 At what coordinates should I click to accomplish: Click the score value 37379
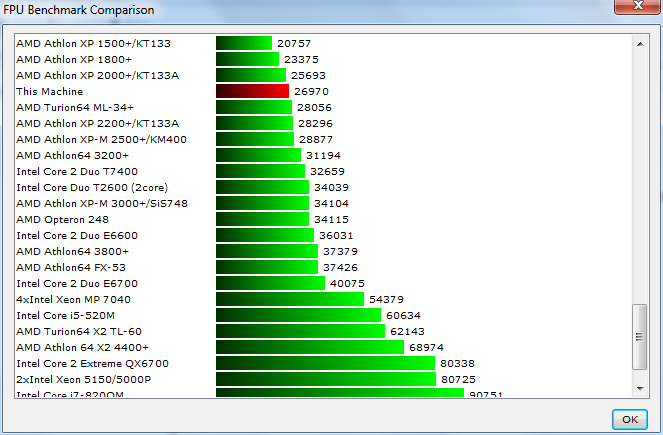coord(340,252)
